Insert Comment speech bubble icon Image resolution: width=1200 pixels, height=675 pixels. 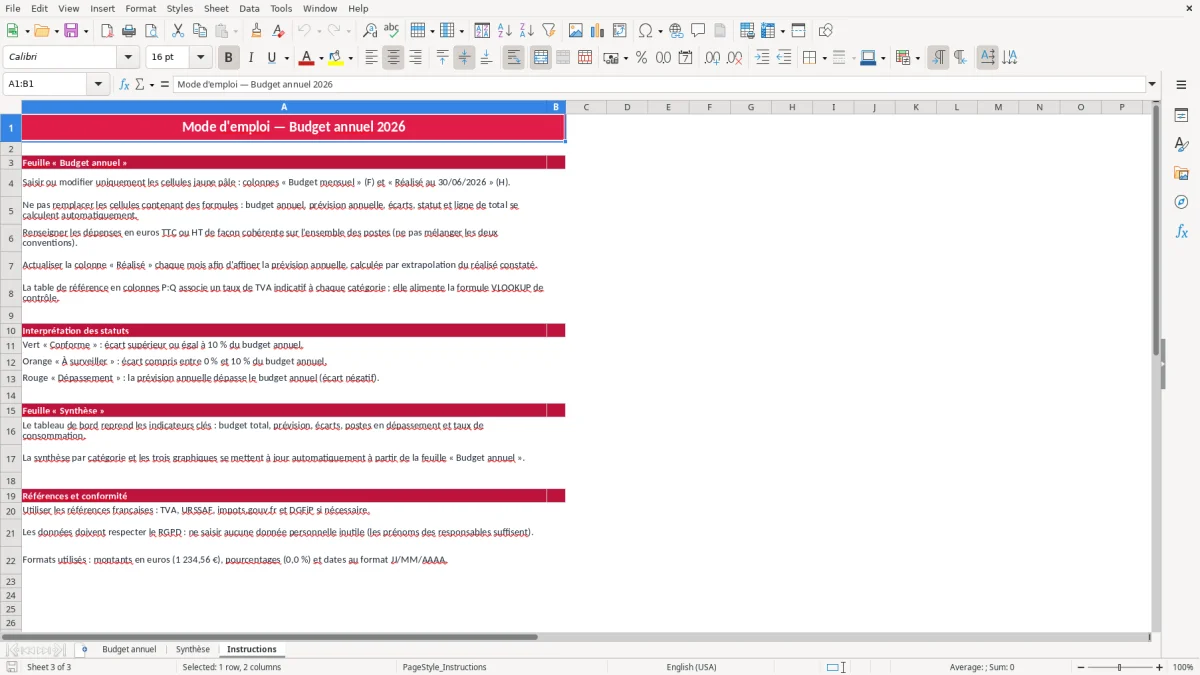coord(698,31)
